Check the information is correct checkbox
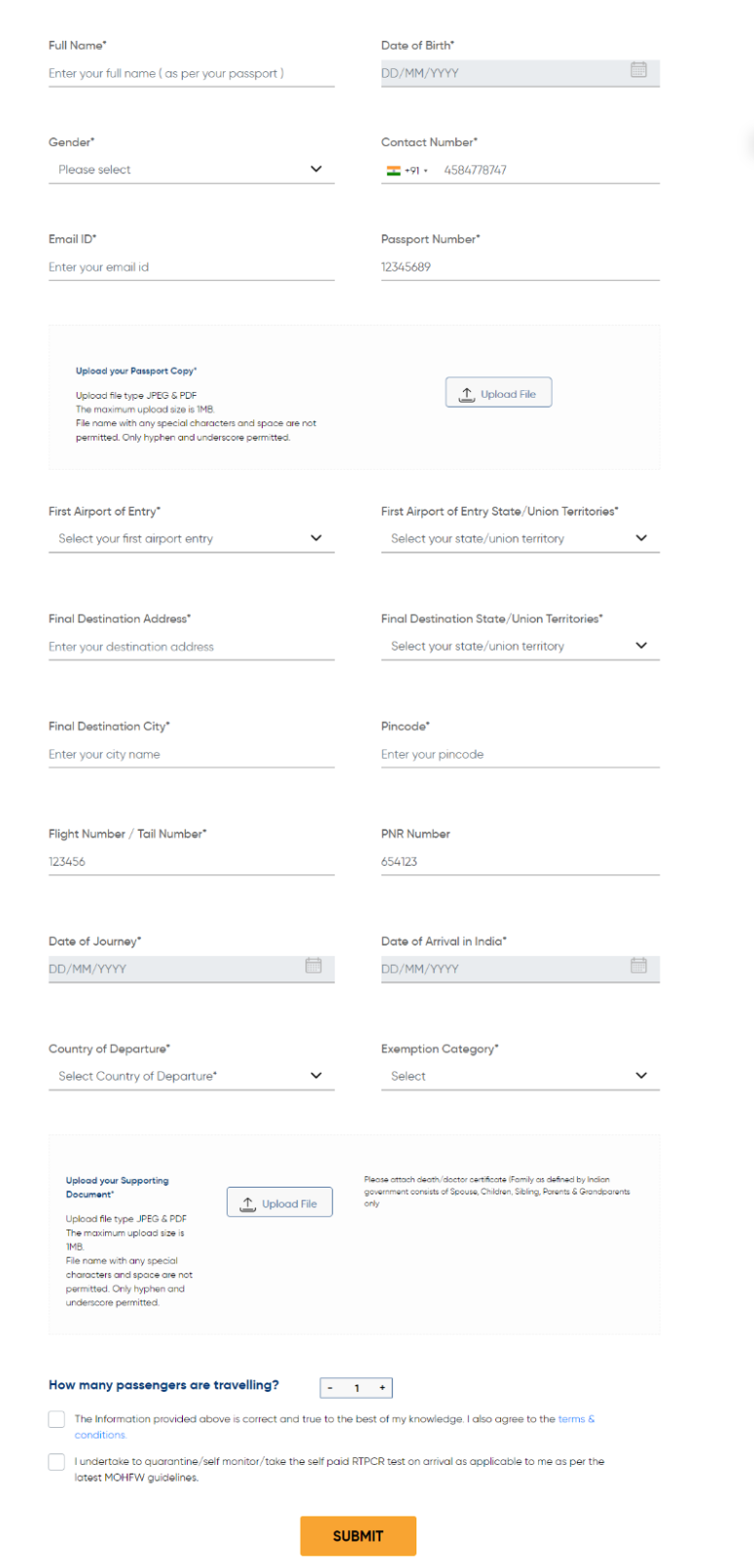Screen dimensions: 754x1568 [56, 1419]
